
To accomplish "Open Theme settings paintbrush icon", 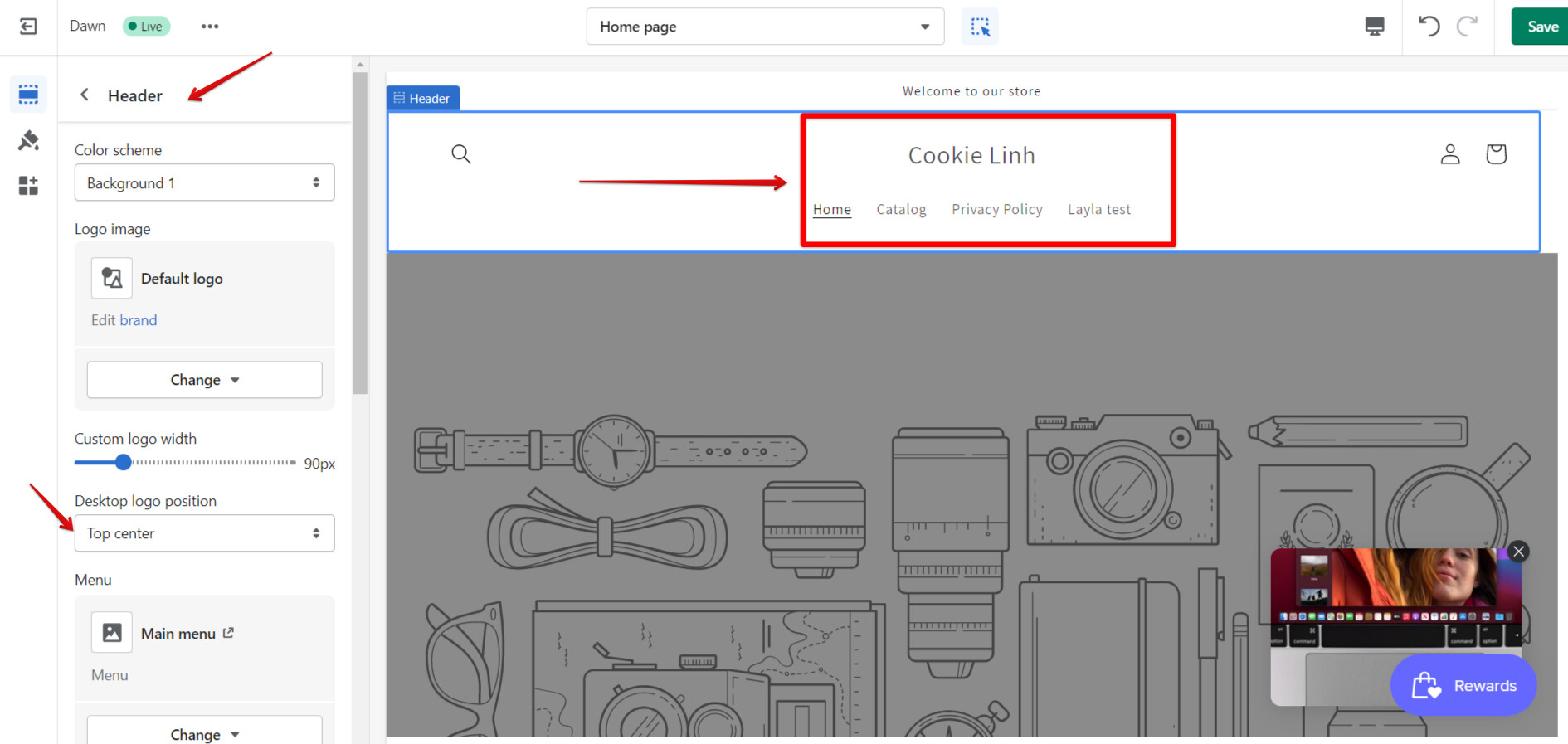I will (x=28, y=140).
